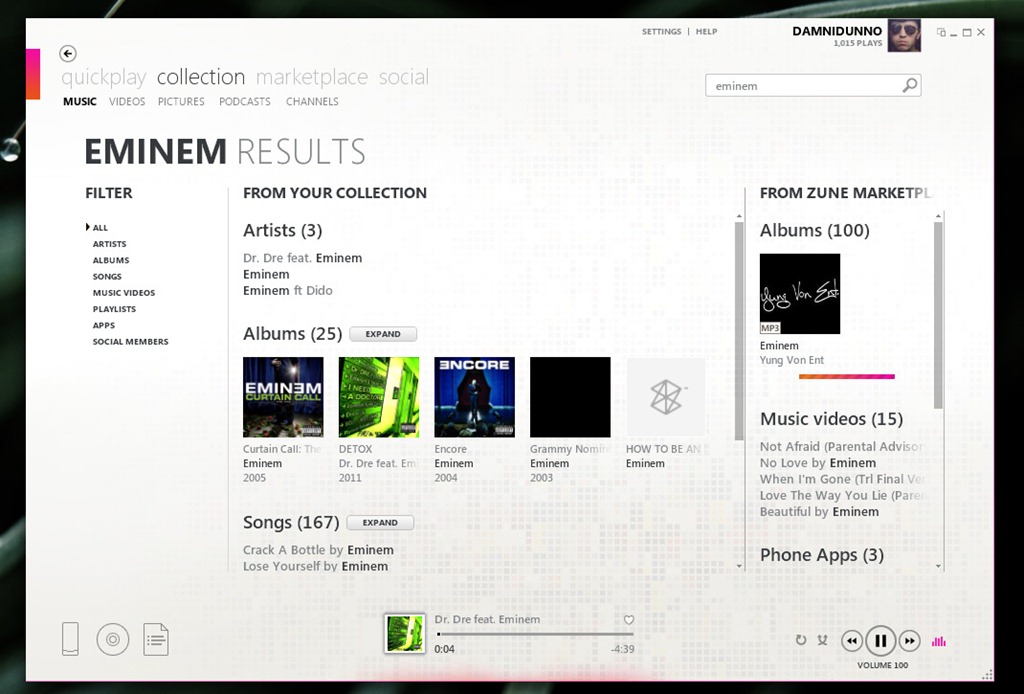Pause the current song

click(x=880, y=641)
